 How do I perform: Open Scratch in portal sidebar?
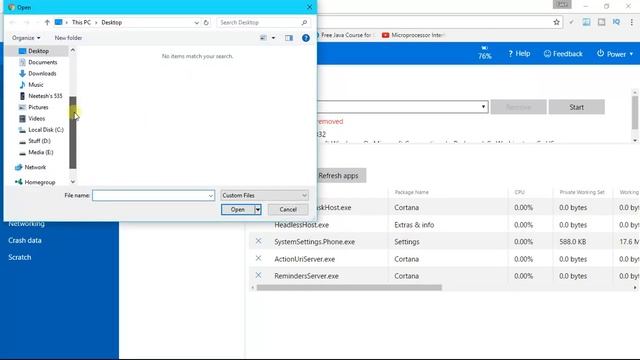click(x=20, y=258)
